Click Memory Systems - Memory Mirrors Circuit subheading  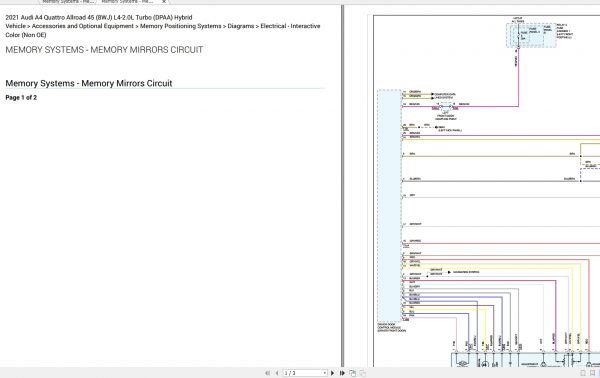point(89,83)
